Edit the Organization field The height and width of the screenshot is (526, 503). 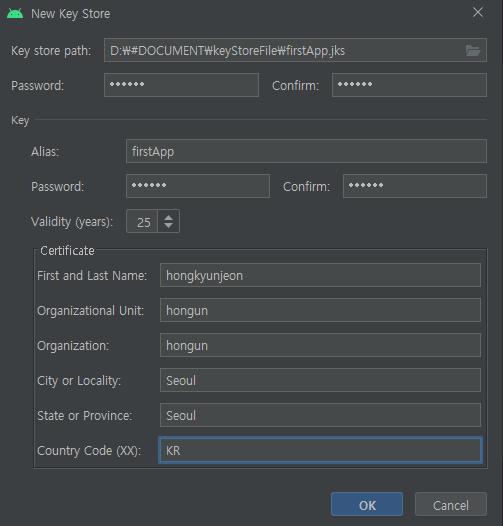320,345
